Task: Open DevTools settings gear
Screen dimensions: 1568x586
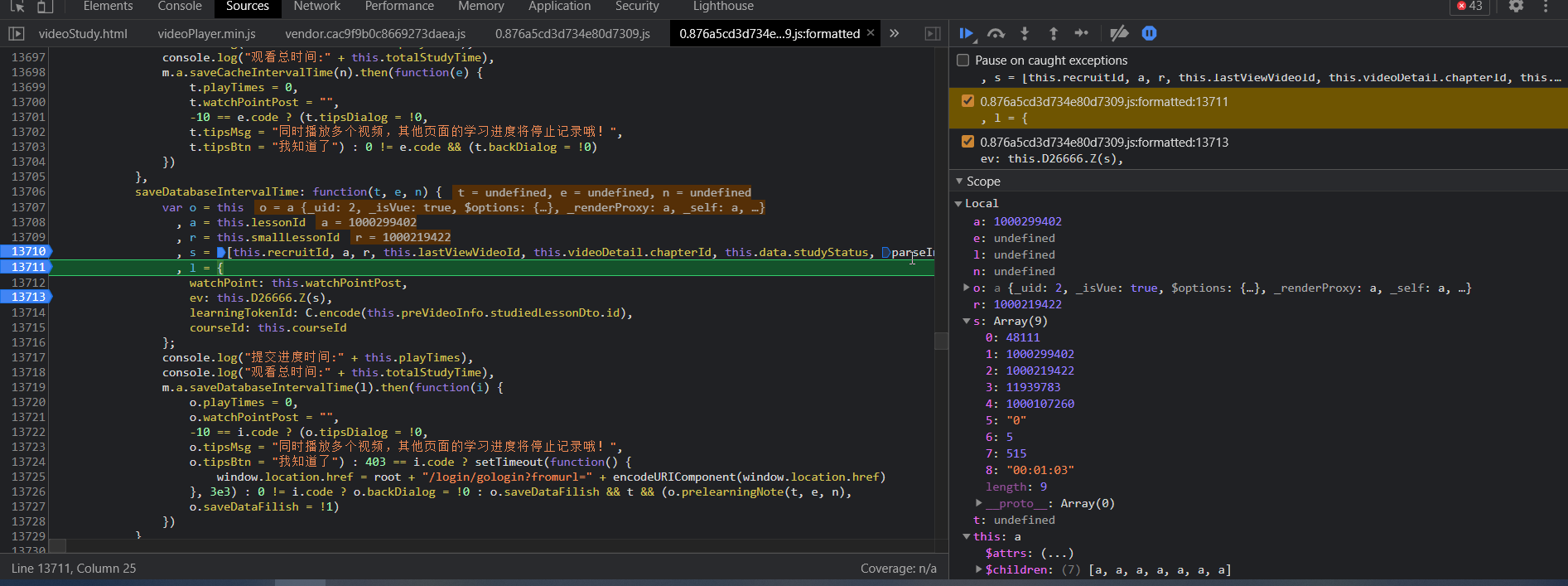Action: (1516, 7)
